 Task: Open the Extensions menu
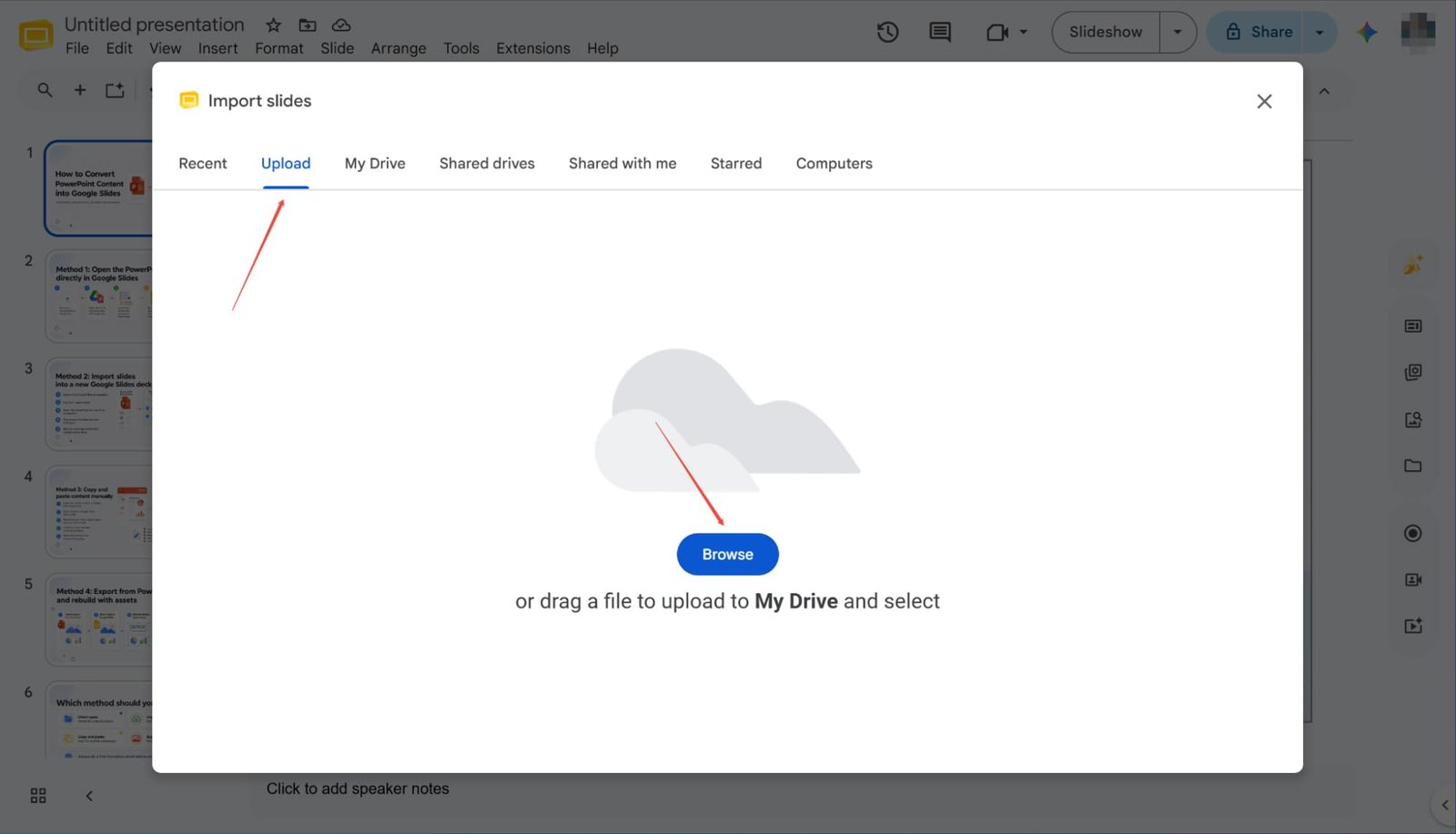point(533,48)
